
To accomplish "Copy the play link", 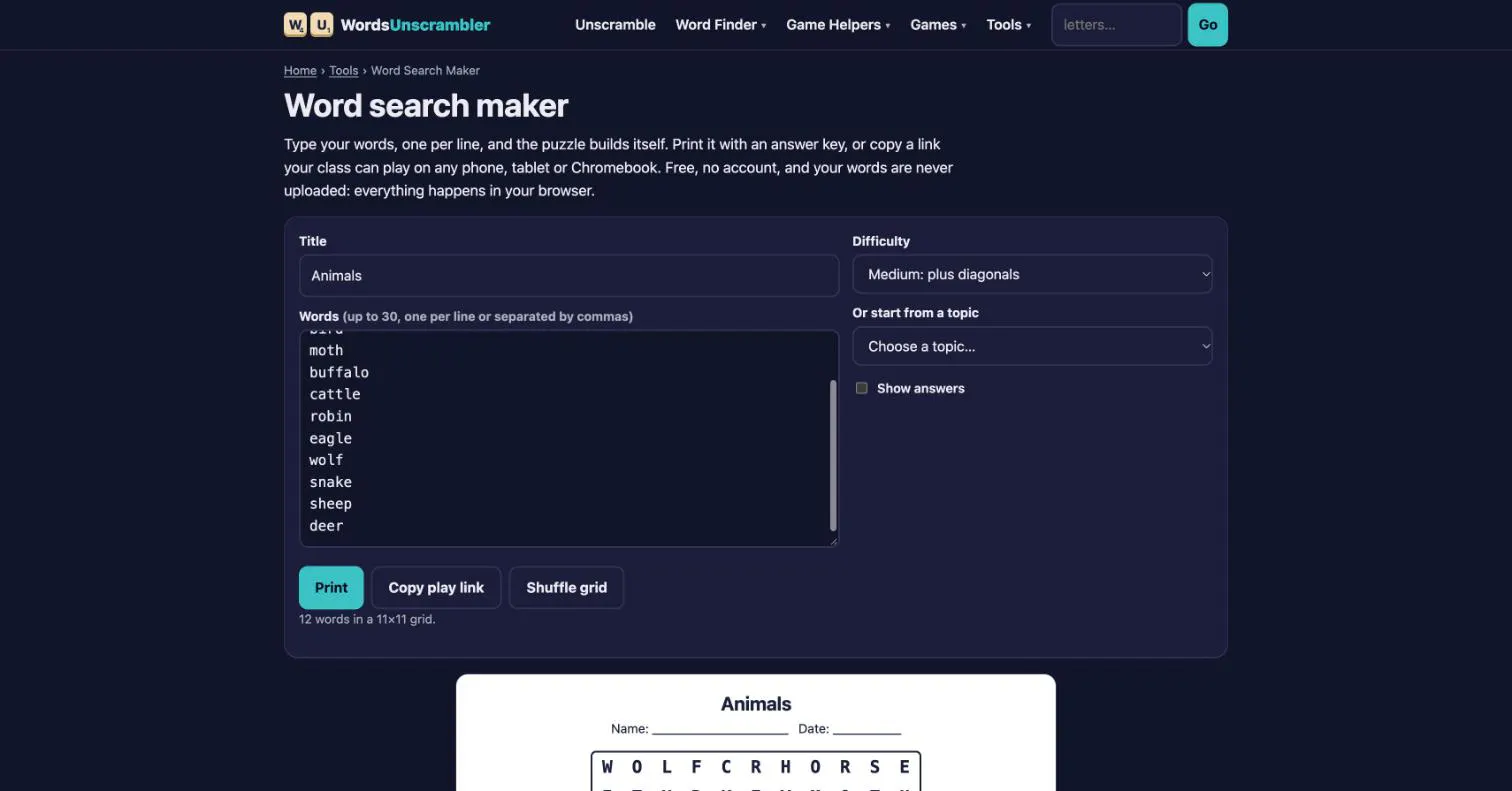I will [x=436, y=588].
